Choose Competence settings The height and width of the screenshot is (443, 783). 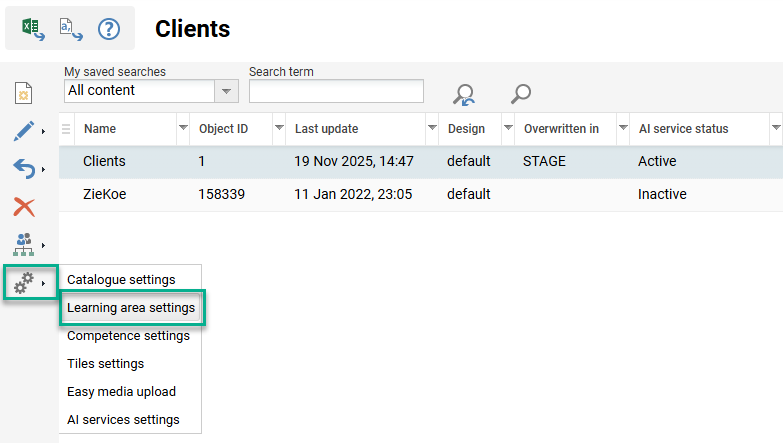pos(128,335)
